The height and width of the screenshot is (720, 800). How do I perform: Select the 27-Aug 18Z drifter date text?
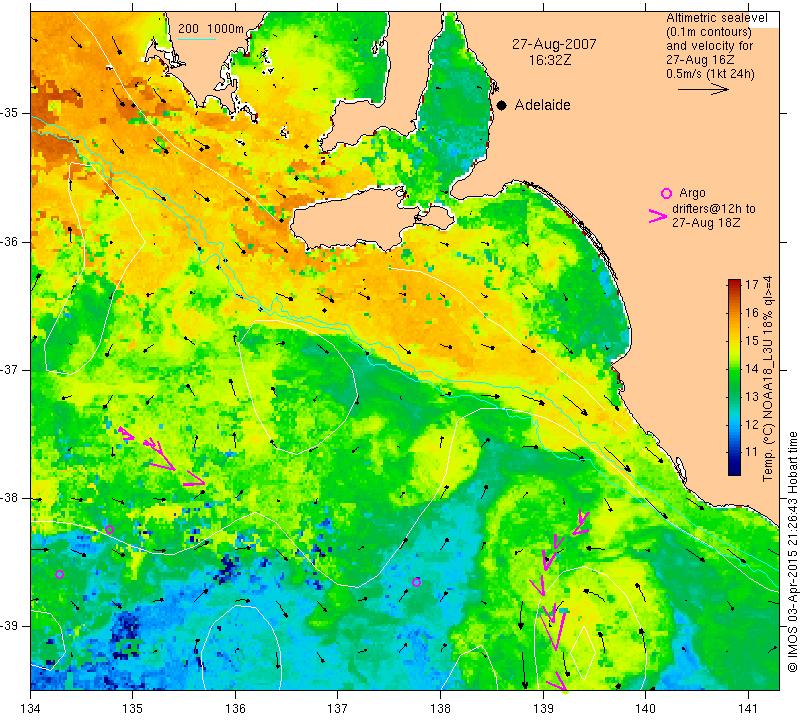[706, 222]
